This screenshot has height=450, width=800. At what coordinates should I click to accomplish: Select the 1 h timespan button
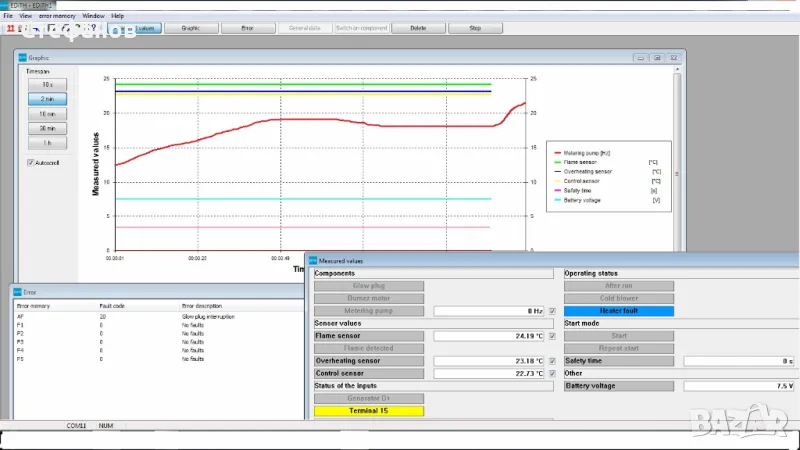[47, 143]
